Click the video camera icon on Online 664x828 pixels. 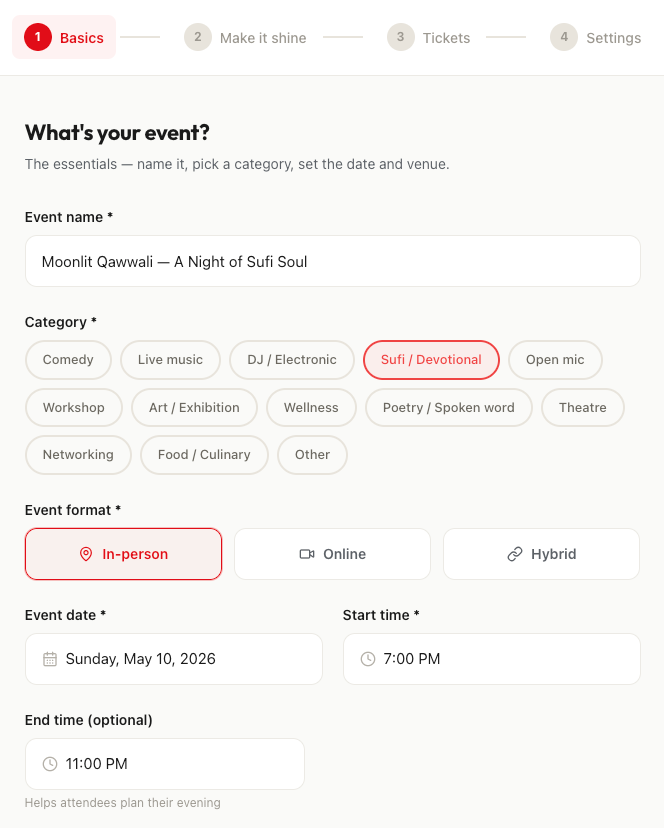307,554
